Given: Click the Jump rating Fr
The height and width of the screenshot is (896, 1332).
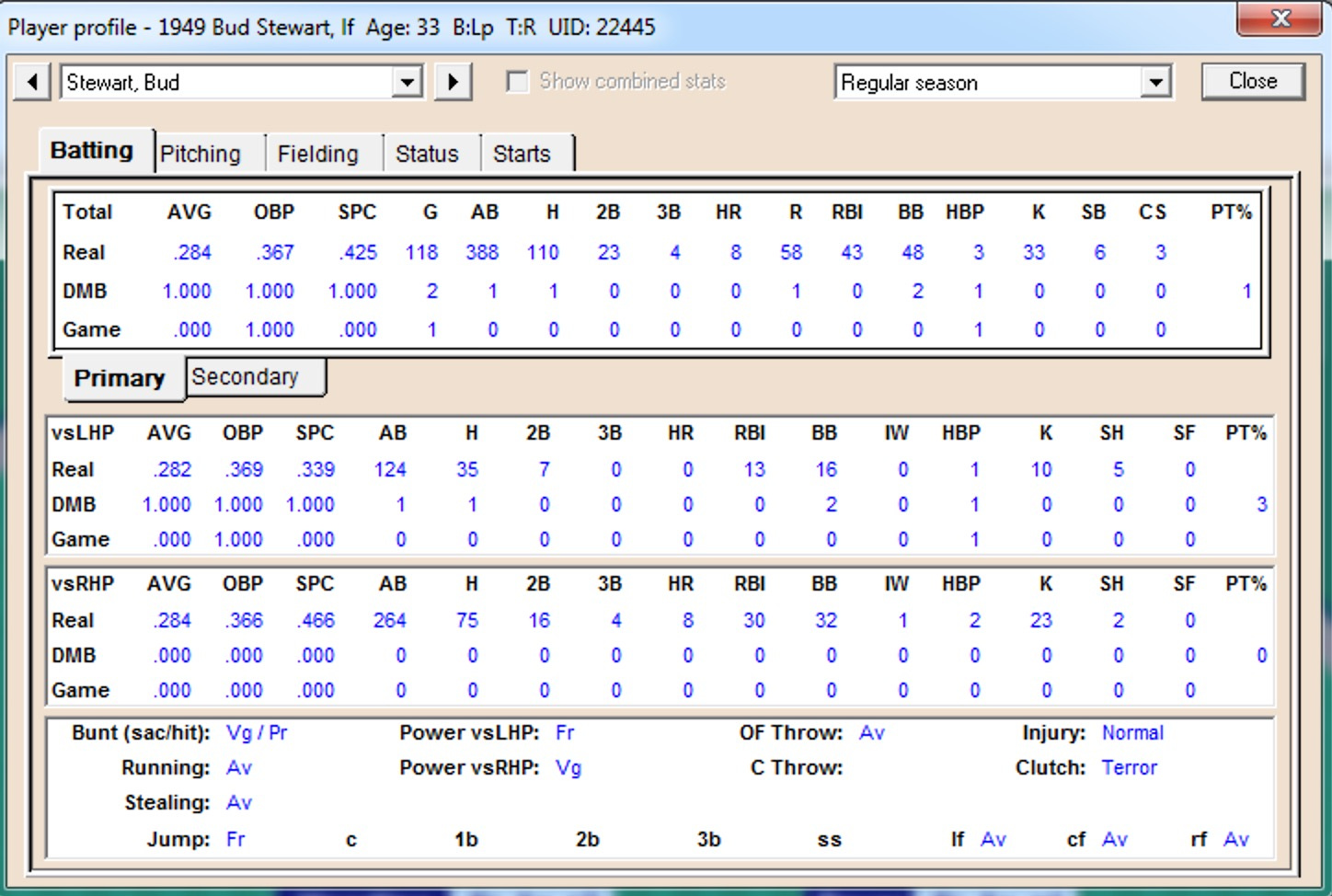Looking at the screenshot, I should tap(235, 839).
